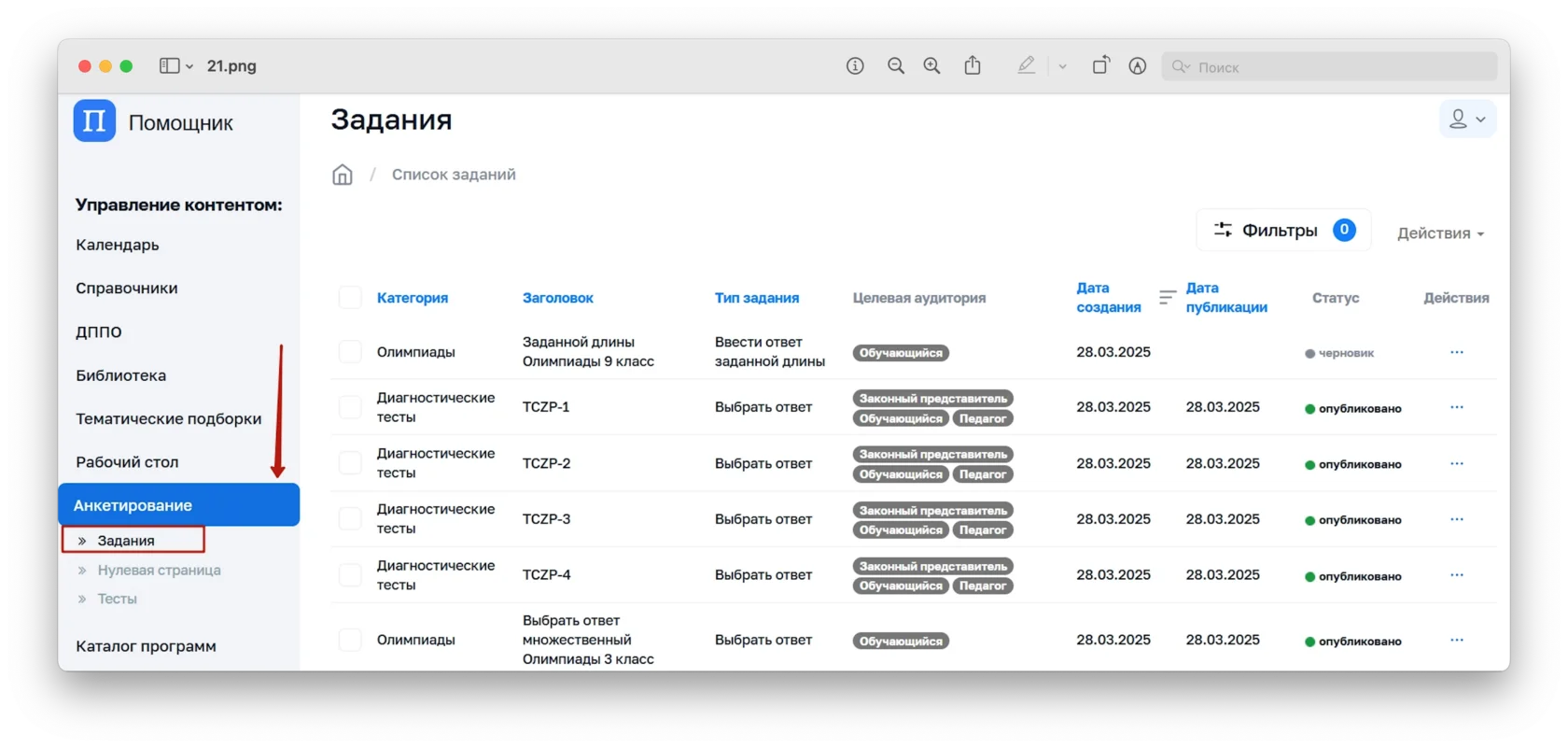
Task: Click the sort lines icon near Дата создания
Action: click(1167, 298)
